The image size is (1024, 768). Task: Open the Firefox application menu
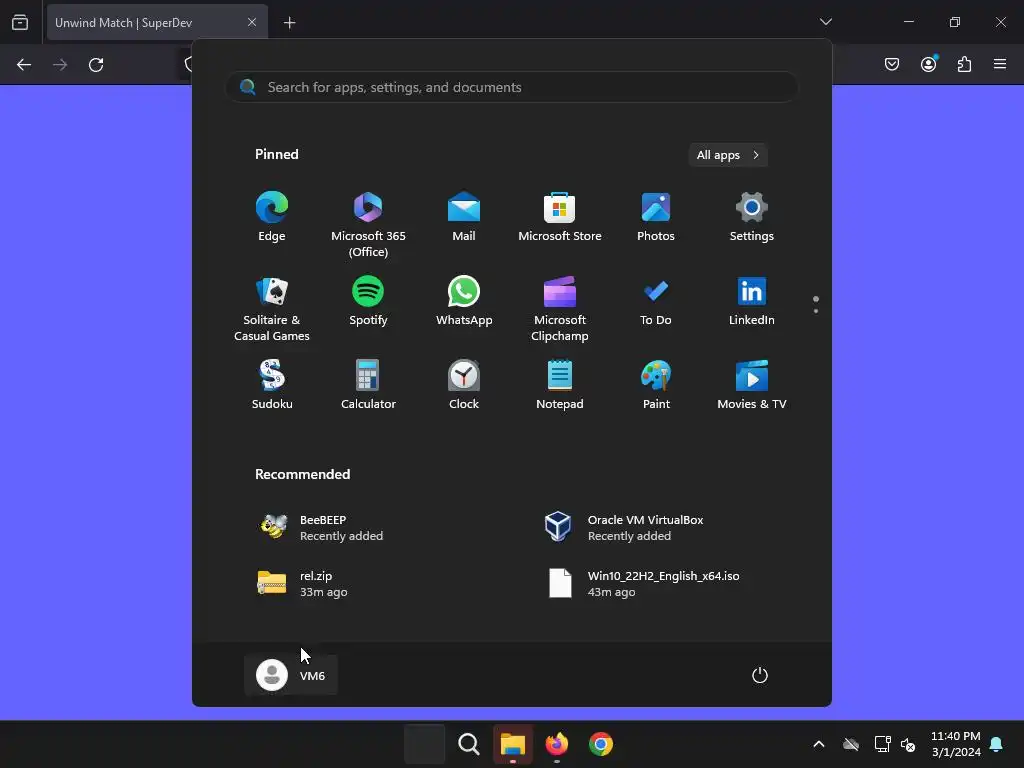(1000, 64)
